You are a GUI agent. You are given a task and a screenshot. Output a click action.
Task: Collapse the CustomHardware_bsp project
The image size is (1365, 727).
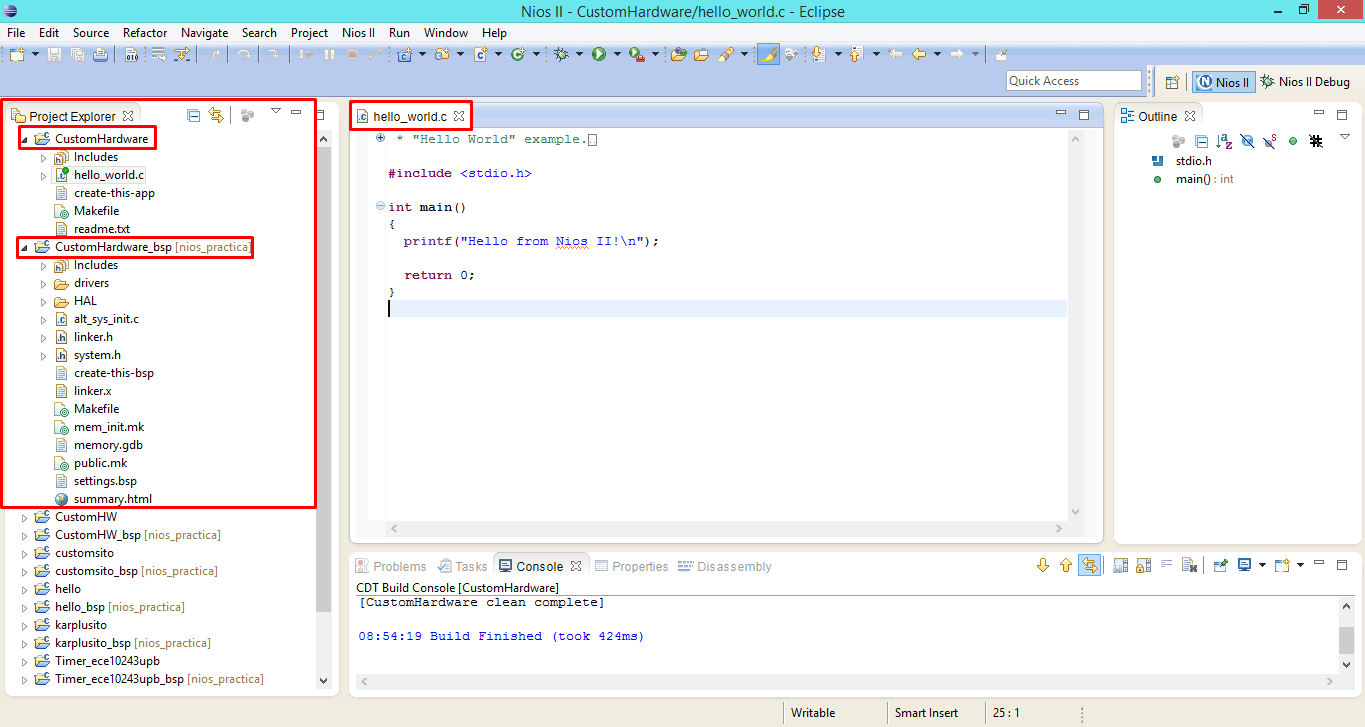pos(25,247)
